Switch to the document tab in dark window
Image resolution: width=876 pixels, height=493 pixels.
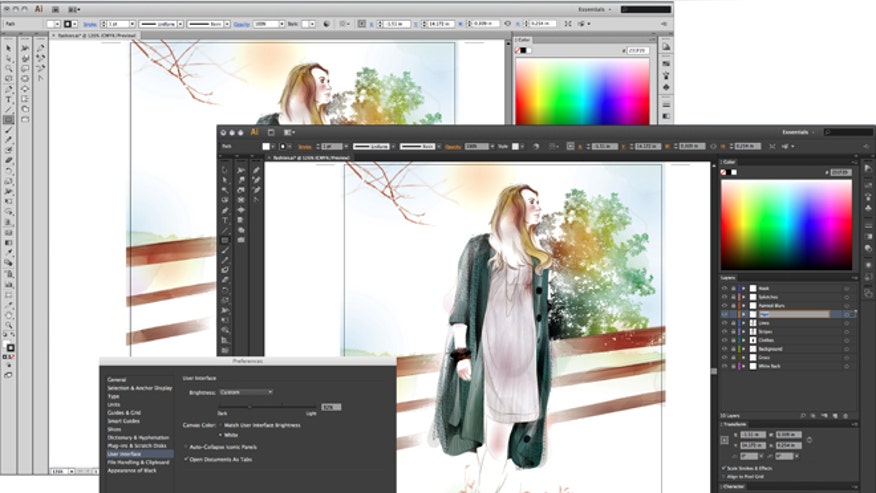[311, 158]
